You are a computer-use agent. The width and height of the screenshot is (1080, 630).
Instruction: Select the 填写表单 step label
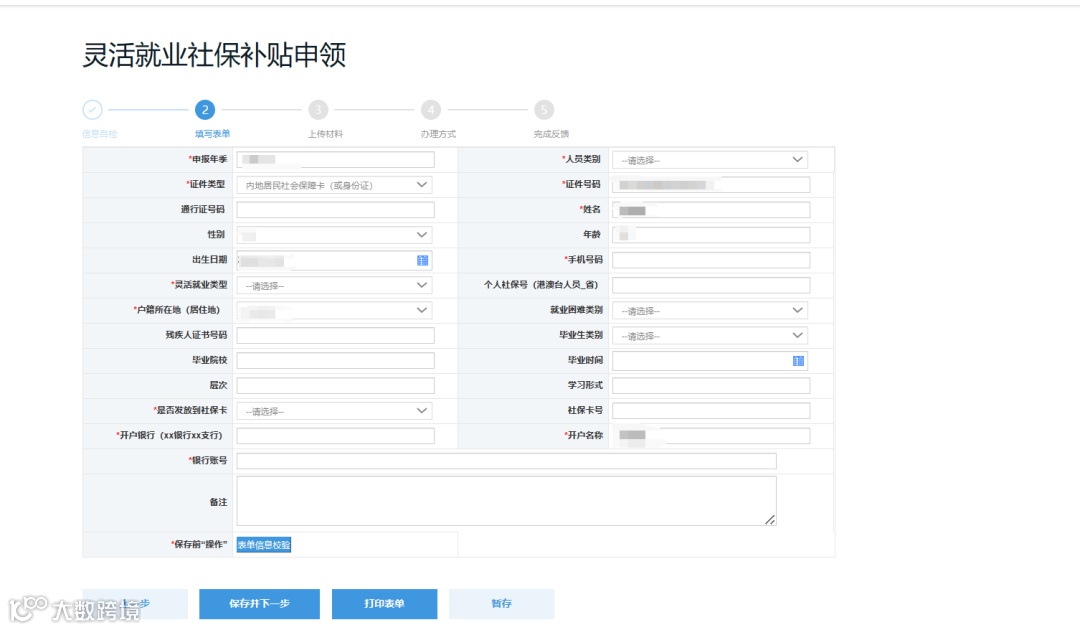[x=212, y=134]
